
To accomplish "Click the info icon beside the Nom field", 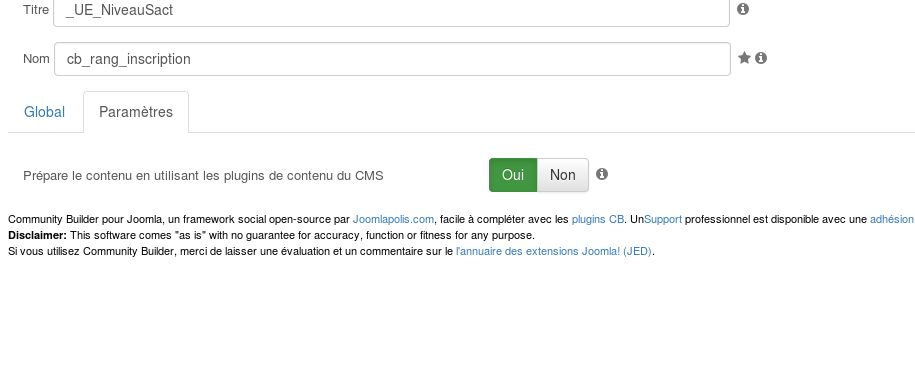I will click(760, 58).
